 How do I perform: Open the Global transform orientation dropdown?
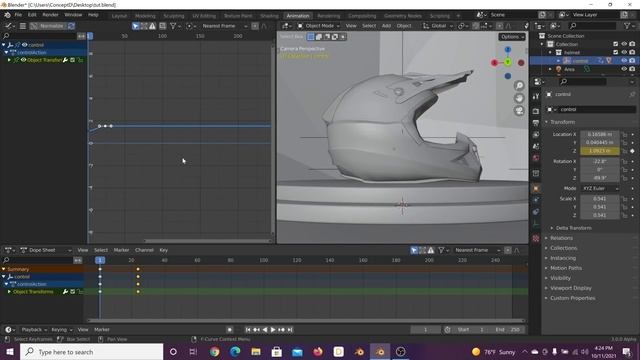pos(438,26)
